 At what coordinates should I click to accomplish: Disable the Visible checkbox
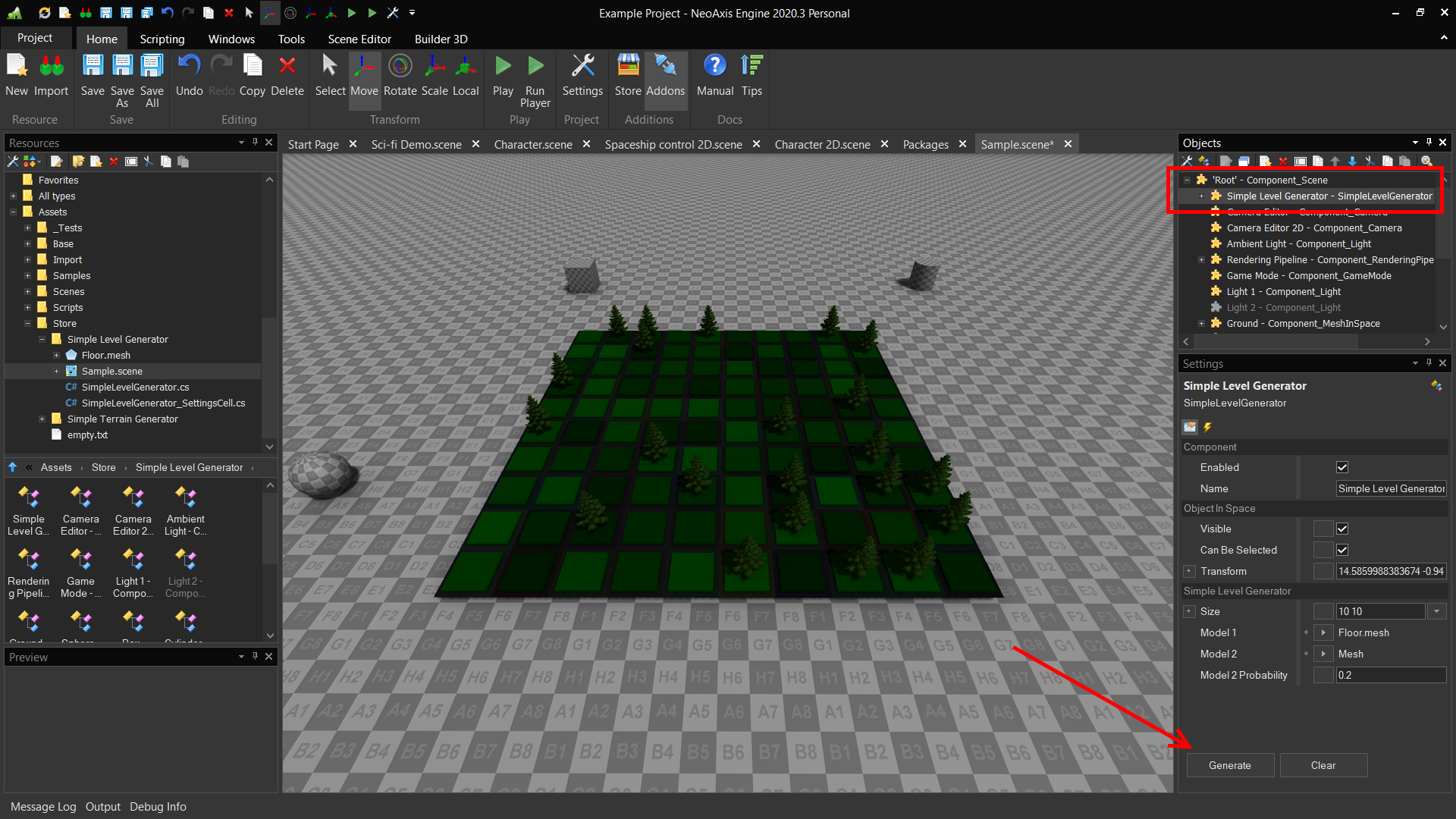(1342, 529)
